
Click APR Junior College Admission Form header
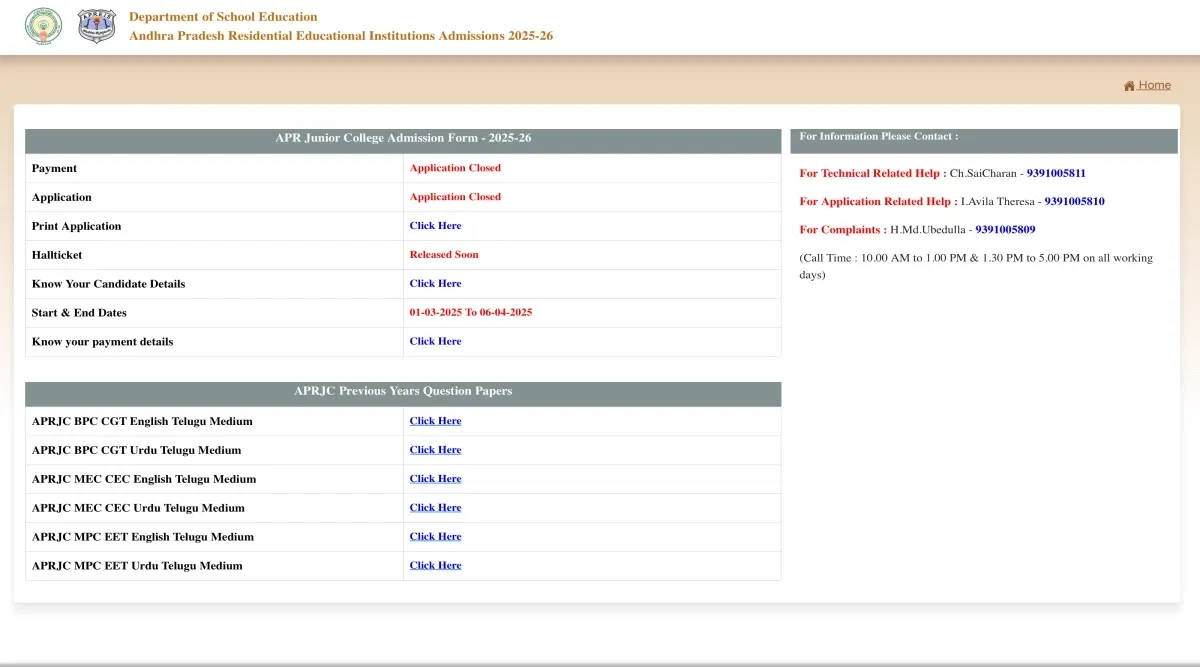pyautogui.click(x=403, y=139)
